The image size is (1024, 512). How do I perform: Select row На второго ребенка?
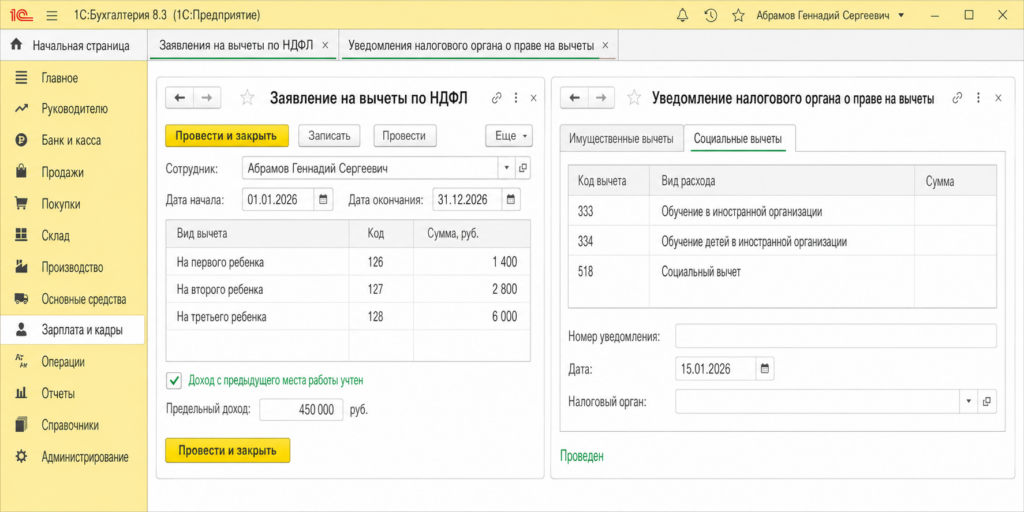[348, 289]
